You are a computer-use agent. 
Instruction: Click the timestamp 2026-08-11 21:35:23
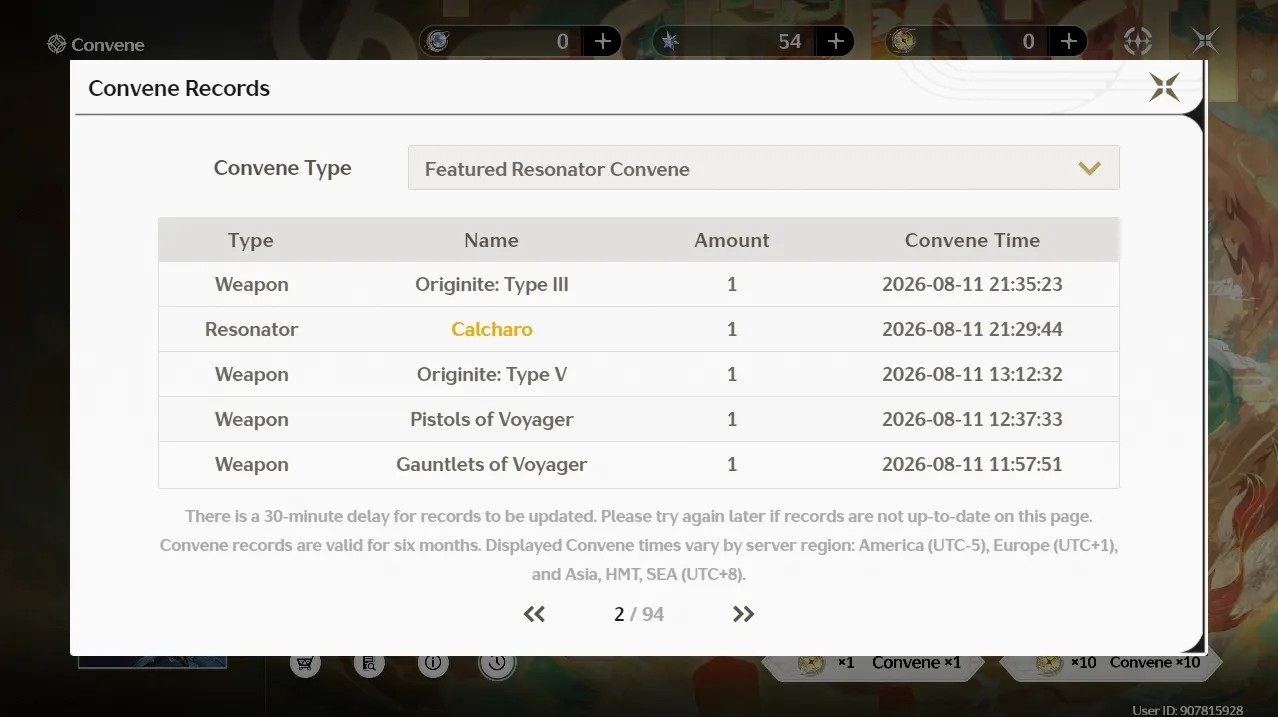point(972,284)
